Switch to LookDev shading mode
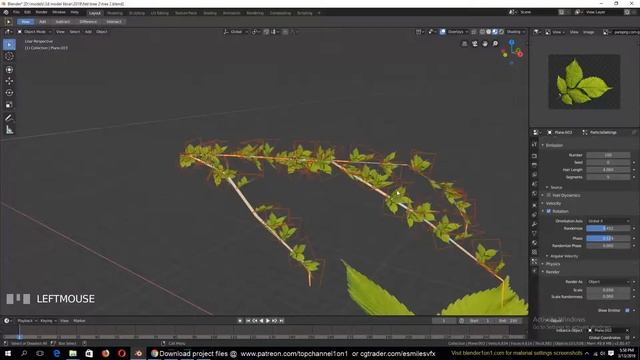 click(495, 32)
